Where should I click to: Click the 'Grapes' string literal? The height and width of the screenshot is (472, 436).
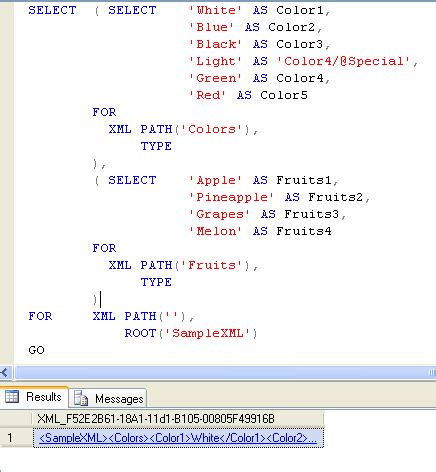[219, 214]
